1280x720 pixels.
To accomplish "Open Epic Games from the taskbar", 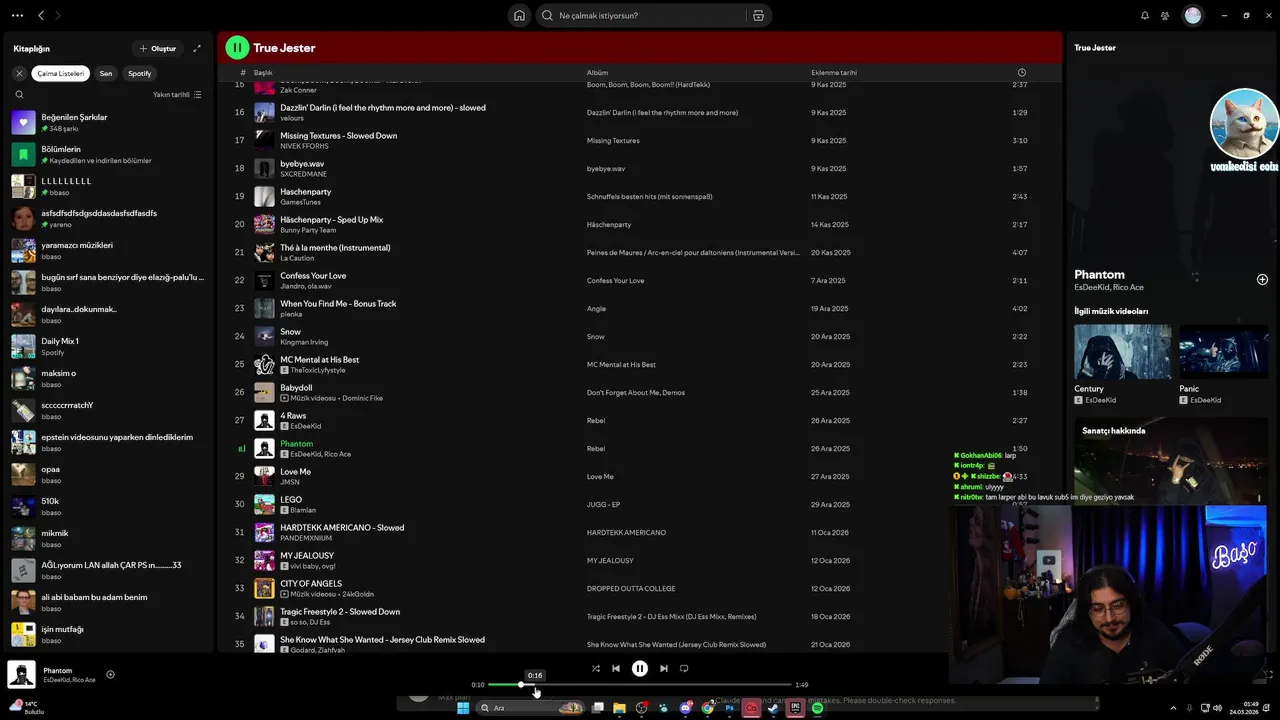I will 795,708.
